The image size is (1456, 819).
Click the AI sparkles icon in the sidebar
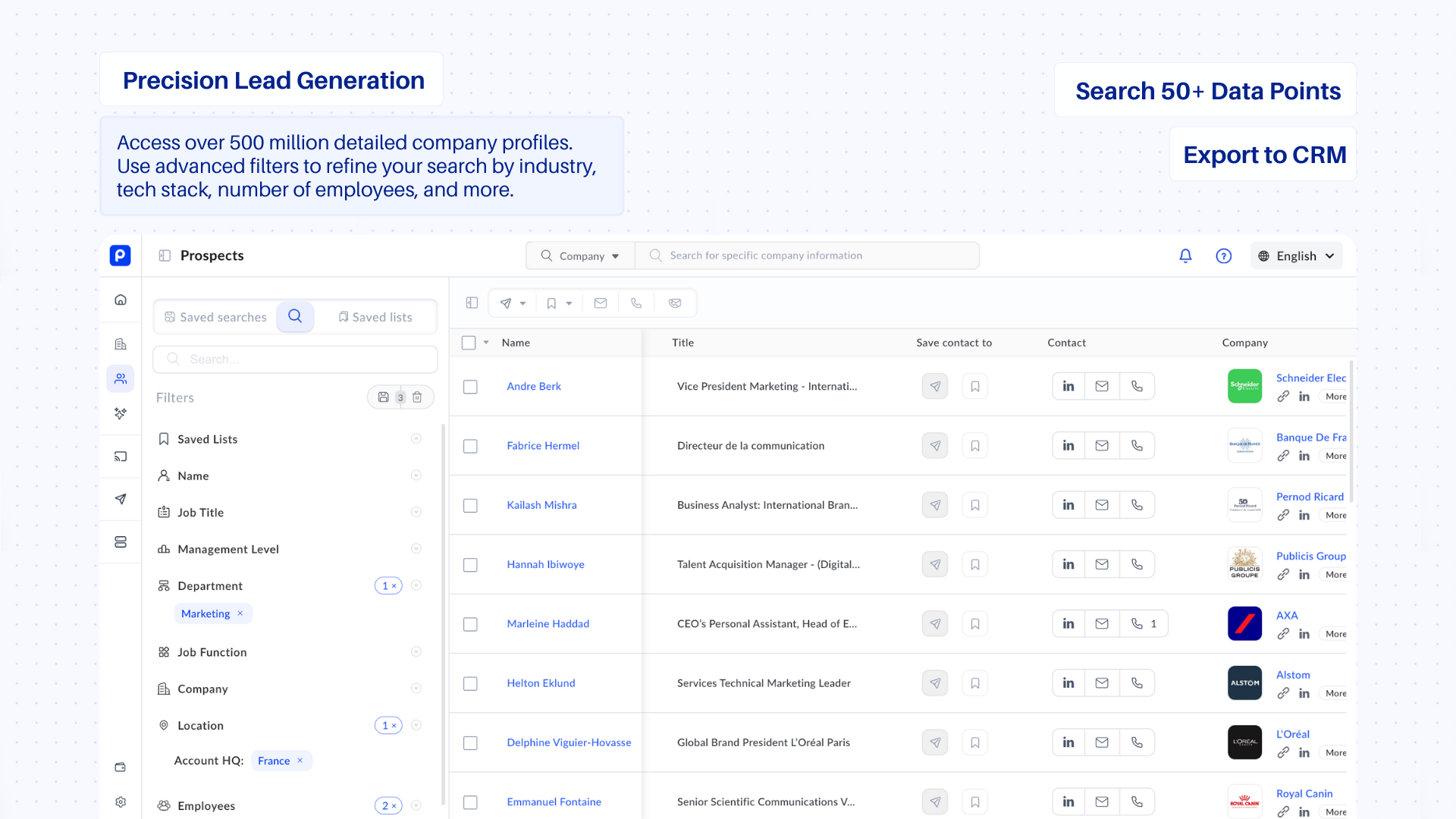[x=120, y=414]
